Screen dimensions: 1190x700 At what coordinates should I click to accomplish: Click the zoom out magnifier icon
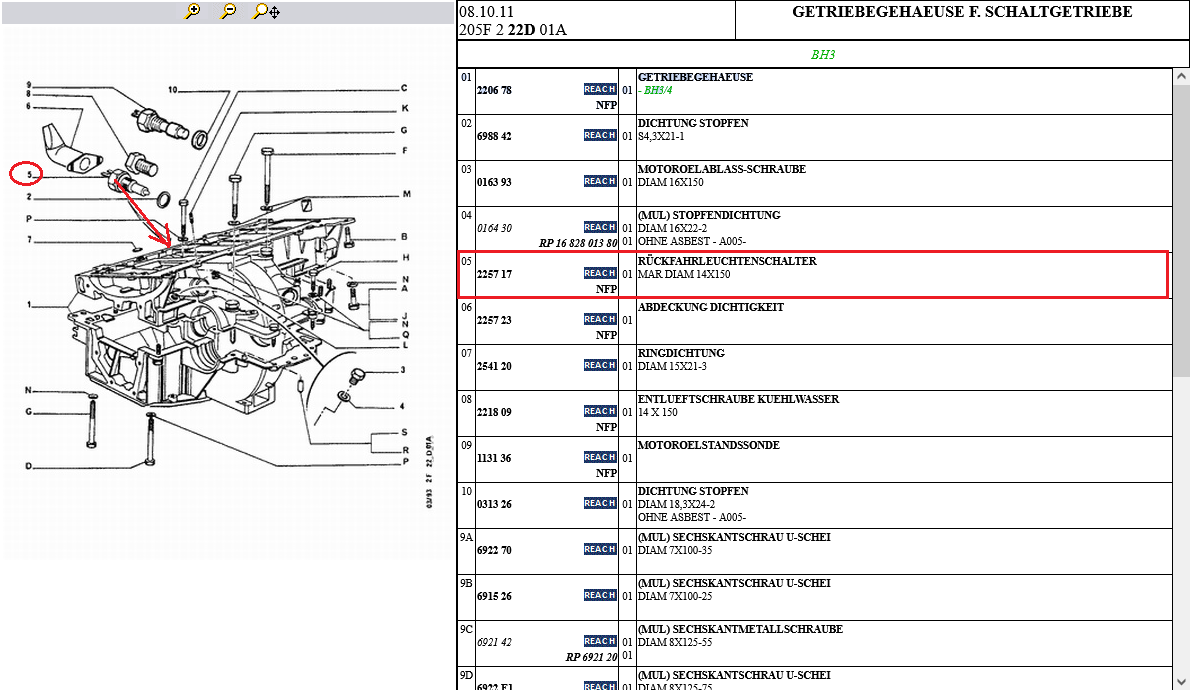pyautogui.click(x=229, y=11)
